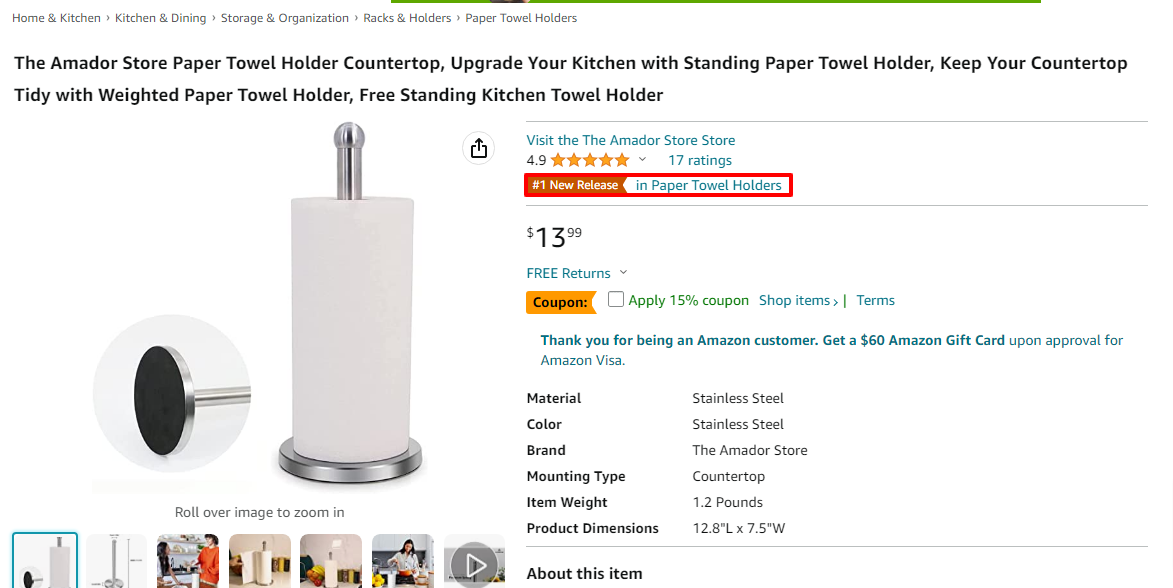Select thumbnail with fruit beside towel holder
The width and height of the screenshot is (1173, 588).
(331, 562)
